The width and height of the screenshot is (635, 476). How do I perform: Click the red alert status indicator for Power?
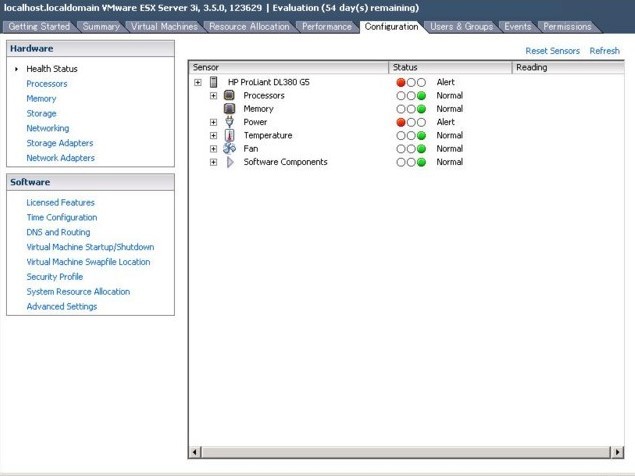tap(401, 122)
